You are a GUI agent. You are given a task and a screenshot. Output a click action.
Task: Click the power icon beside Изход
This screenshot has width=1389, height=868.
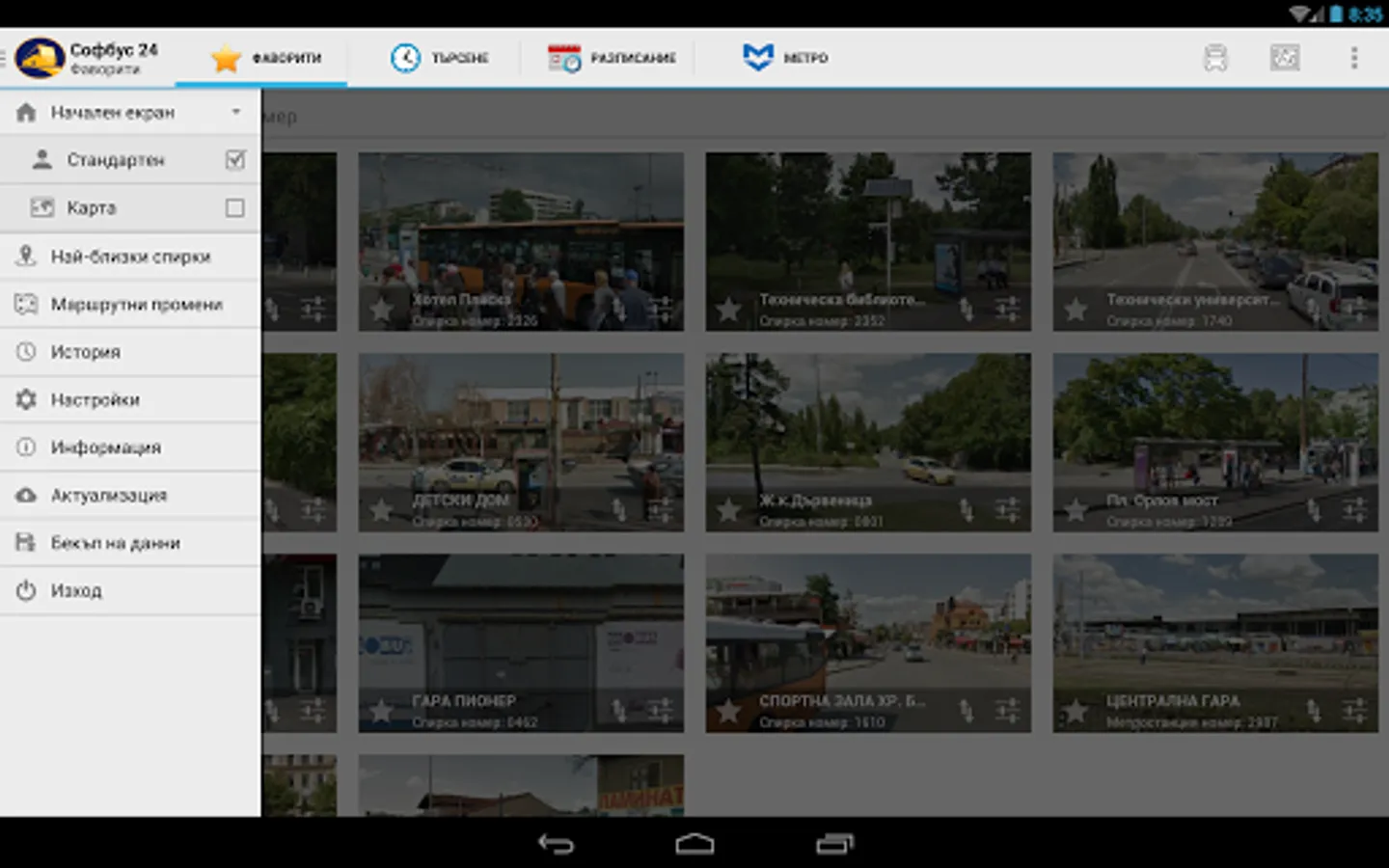pos(27,590)
